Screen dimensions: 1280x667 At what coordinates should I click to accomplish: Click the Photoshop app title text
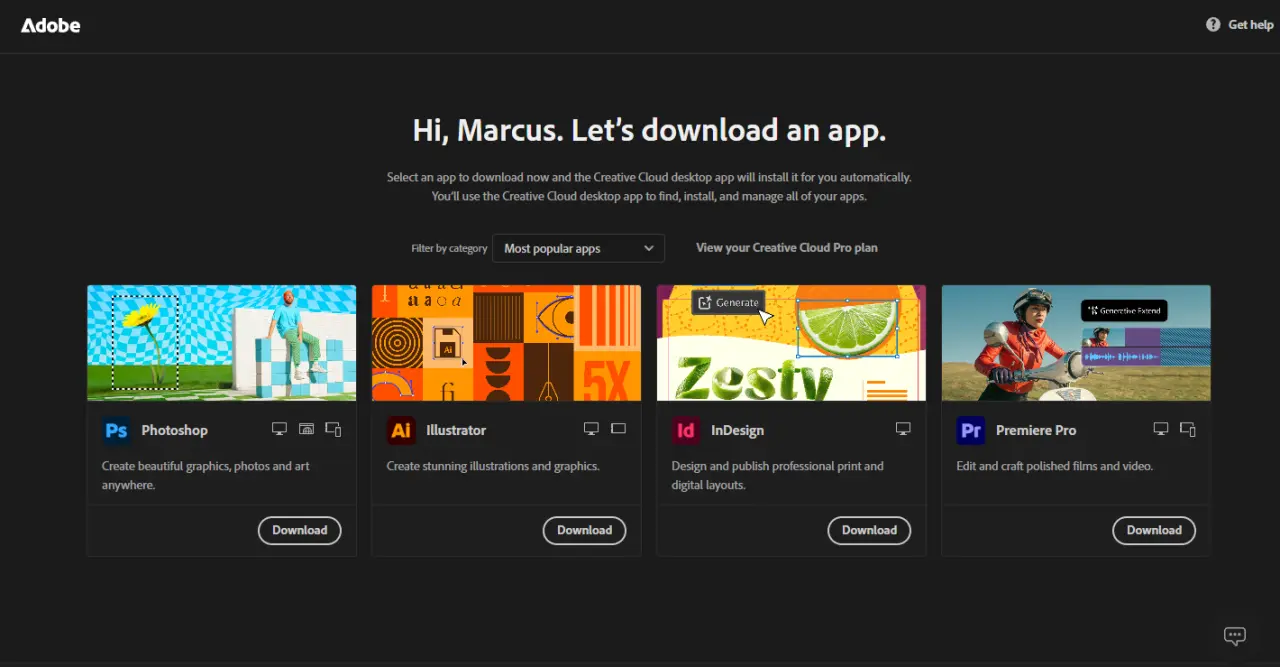(x=175, y=430)
